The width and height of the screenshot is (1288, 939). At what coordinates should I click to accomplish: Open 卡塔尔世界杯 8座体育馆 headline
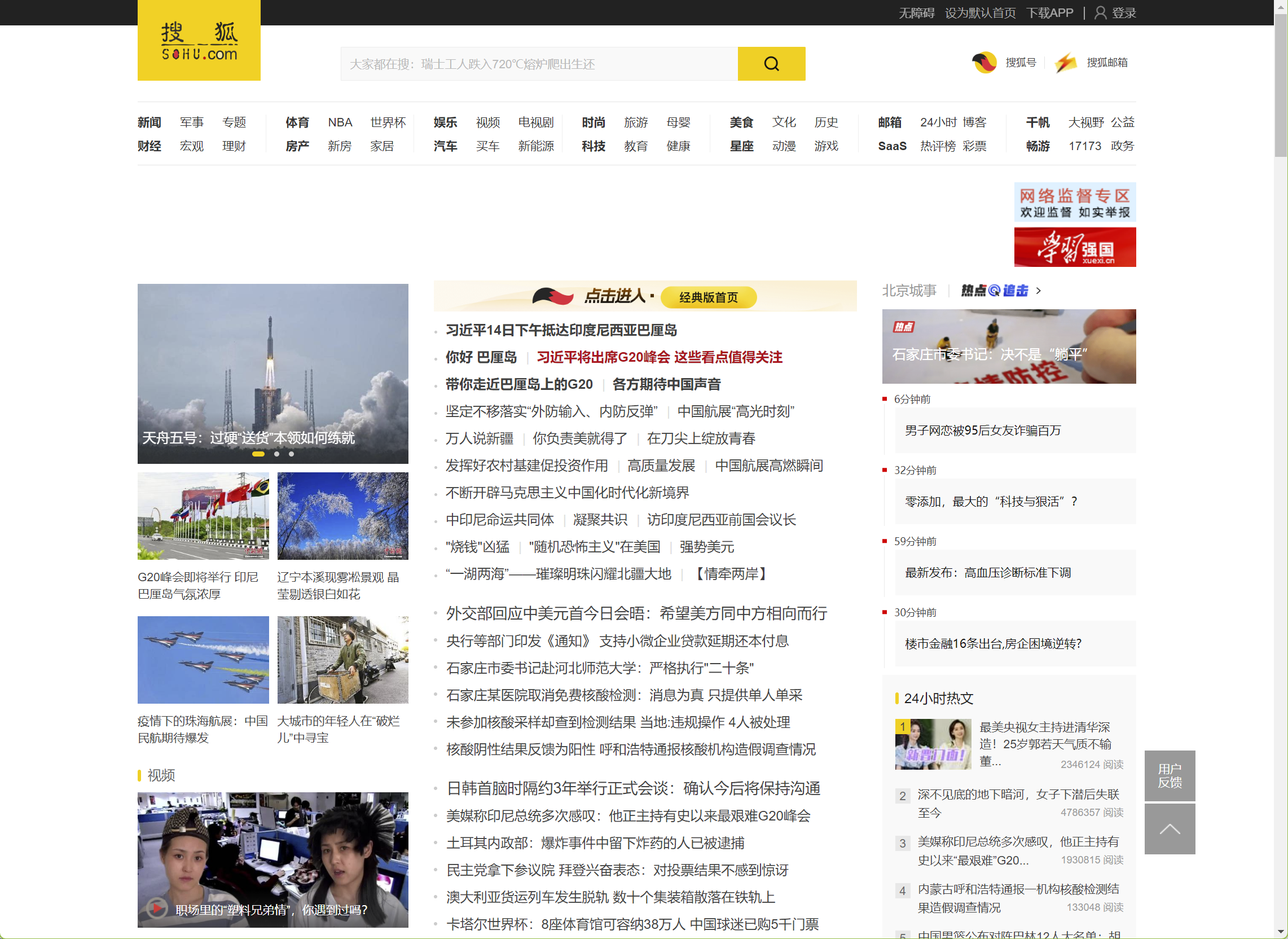pos(632,924)
